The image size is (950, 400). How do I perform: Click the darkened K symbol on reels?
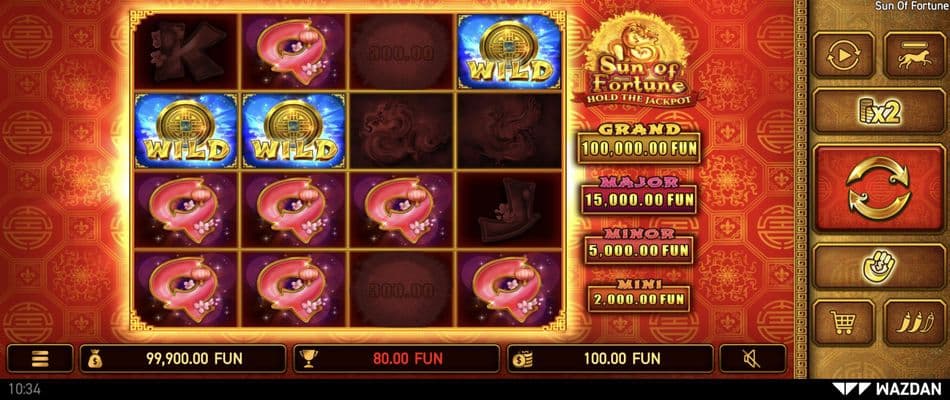coord(187,52)
